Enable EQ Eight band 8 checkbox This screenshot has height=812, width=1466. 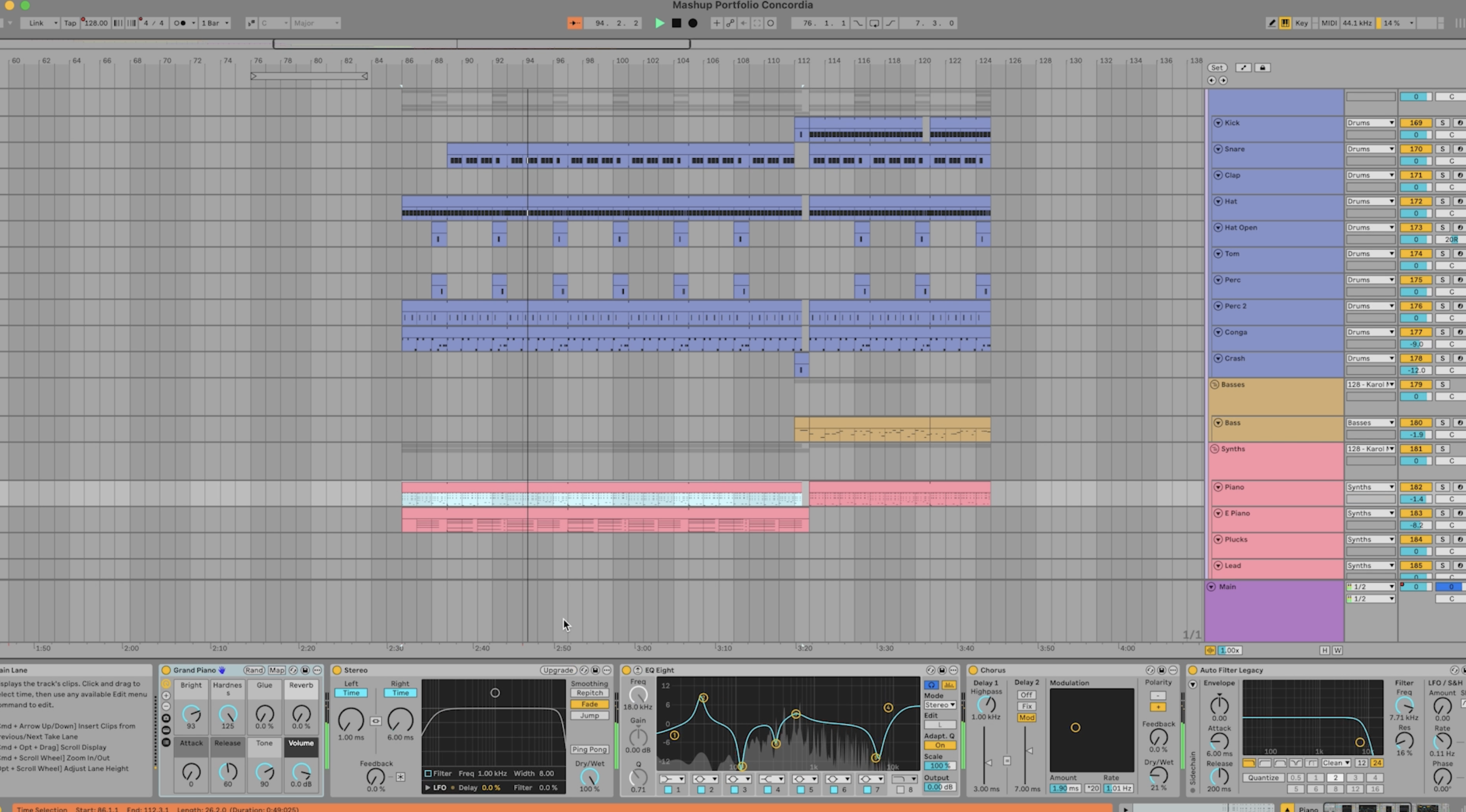tap(900, 789)
